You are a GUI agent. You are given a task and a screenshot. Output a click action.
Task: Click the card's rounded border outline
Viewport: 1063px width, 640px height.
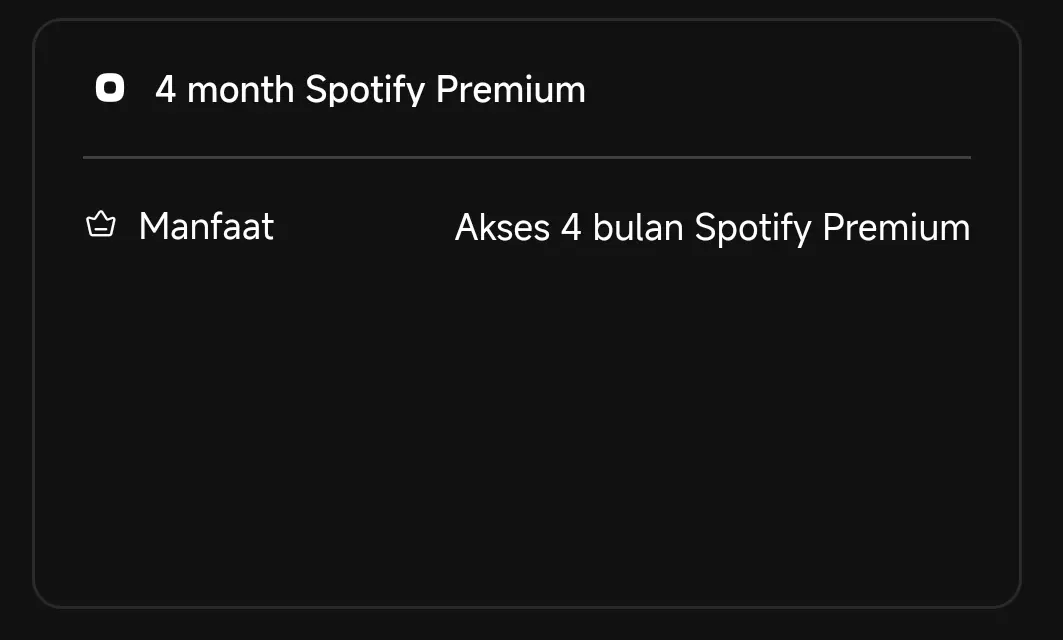(33, 312)
